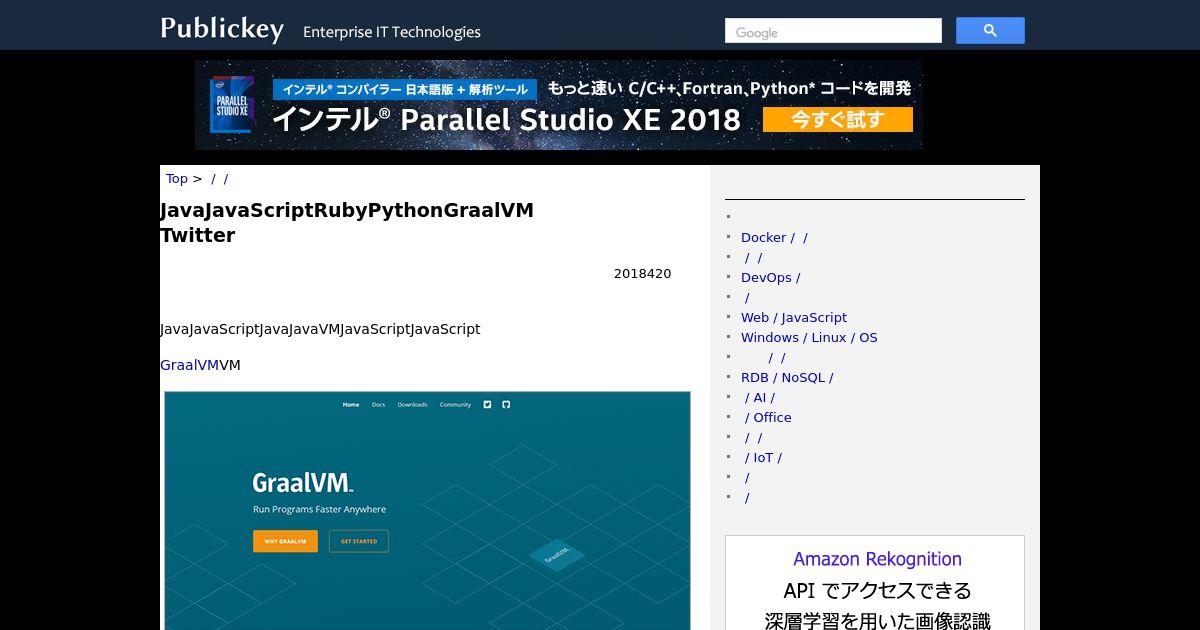1200x630 pixels.
Task: Open the RDB / NoSQL category link
Action: [787, 377]
